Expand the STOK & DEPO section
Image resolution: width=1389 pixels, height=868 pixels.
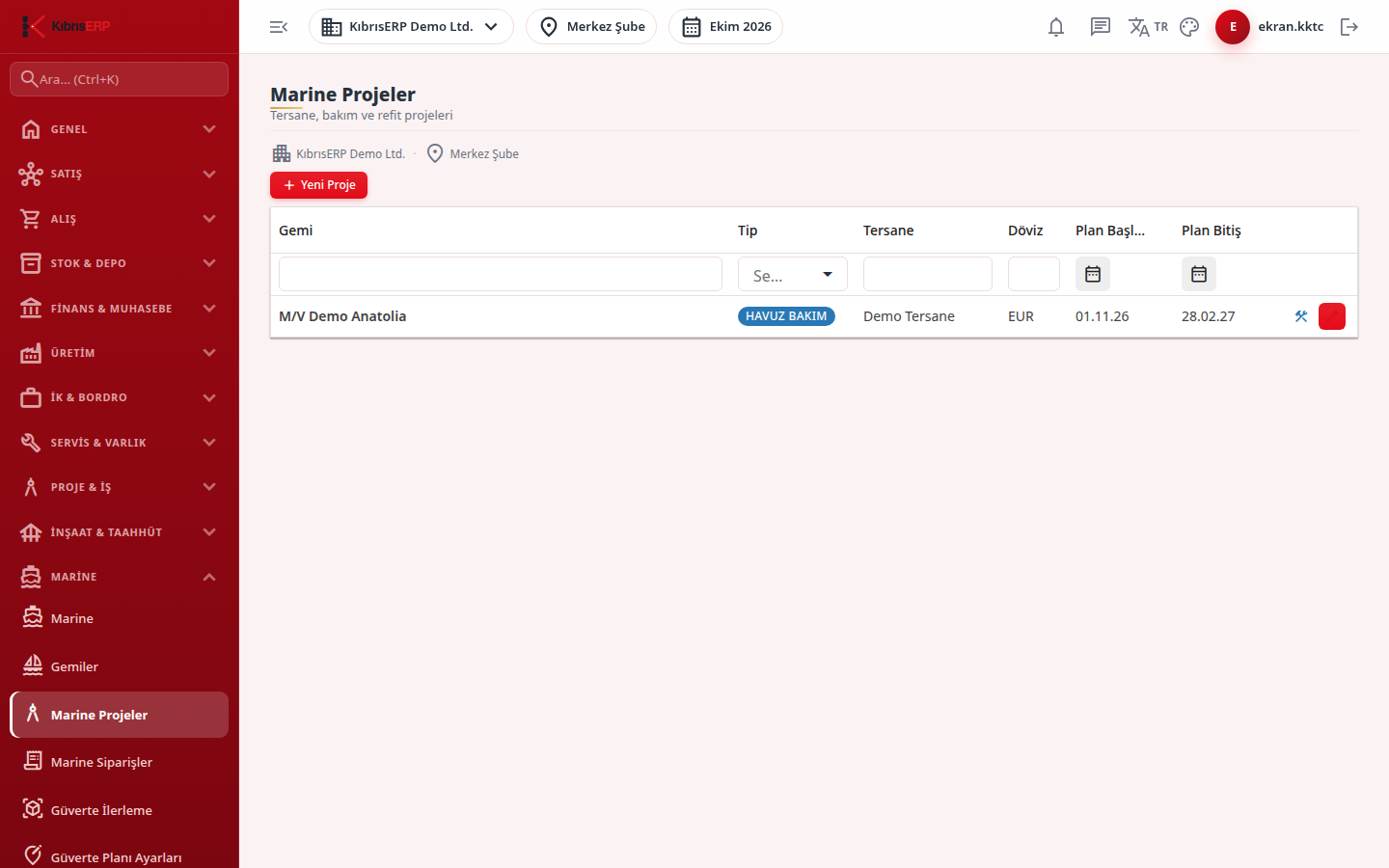[120, 263]
